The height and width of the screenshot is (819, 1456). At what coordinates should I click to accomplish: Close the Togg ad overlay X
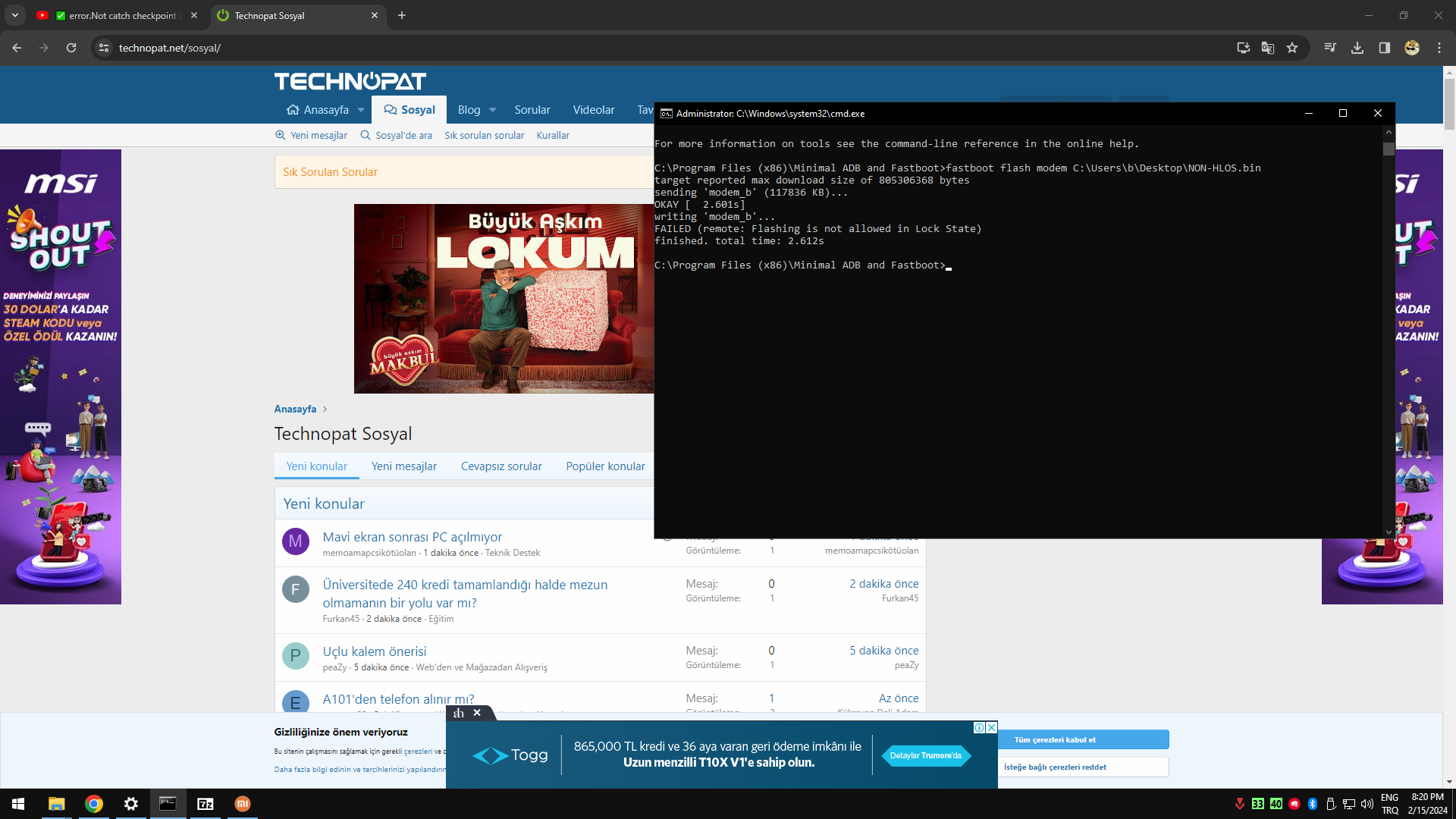pyautogui.click(x=477, y=713)
